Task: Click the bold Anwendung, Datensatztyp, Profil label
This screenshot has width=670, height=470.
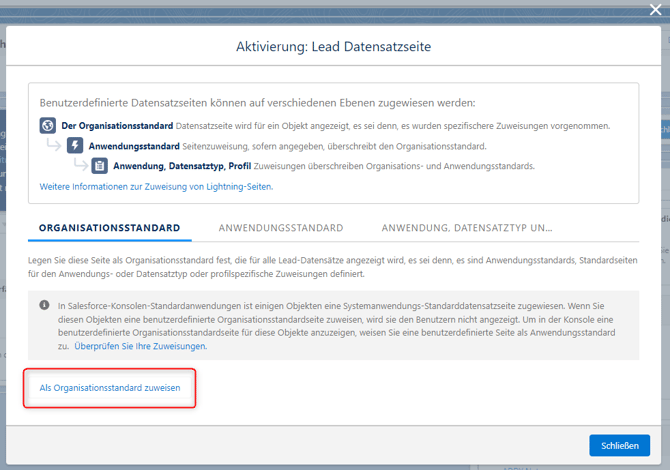Action: (x=182, y=166)
